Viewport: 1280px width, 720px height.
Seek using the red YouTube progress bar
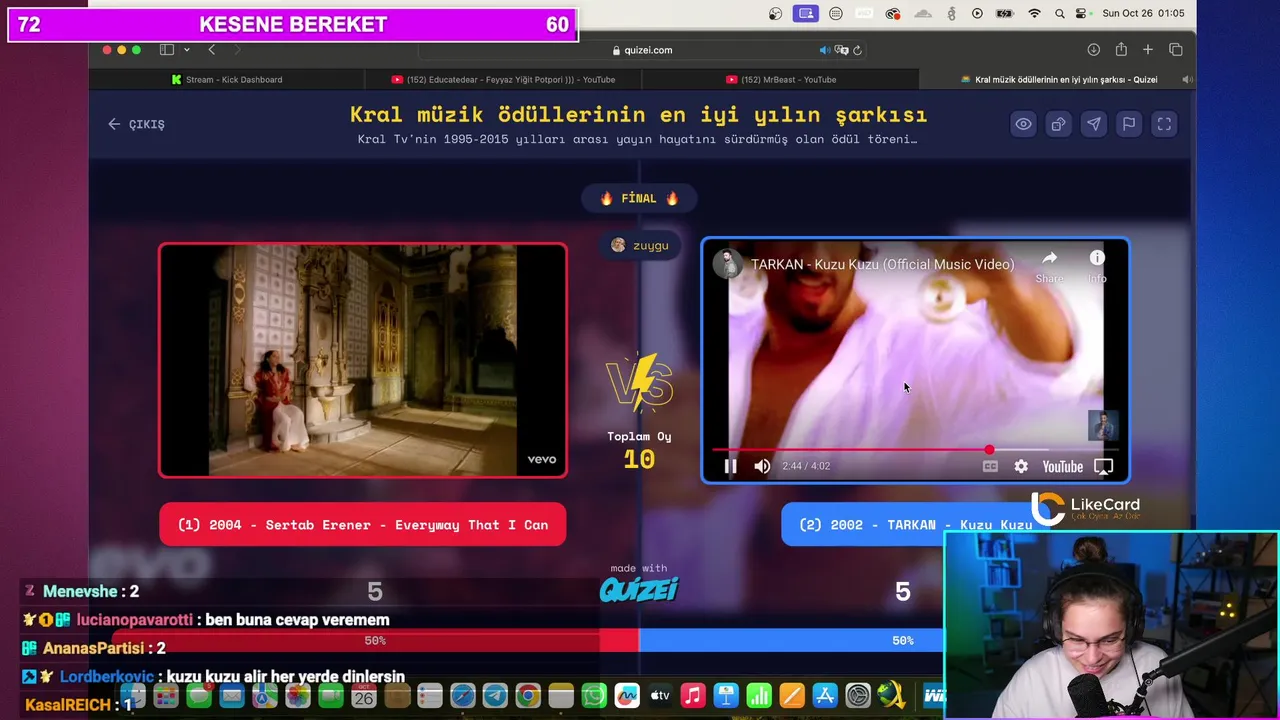(915, 450)
